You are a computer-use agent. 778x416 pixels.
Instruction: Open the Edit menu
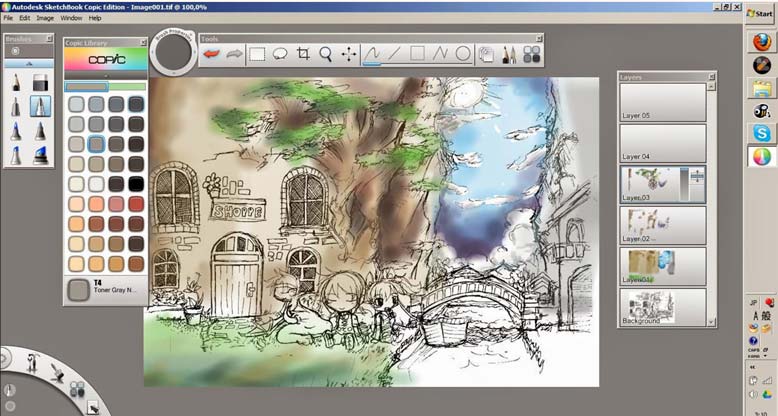(x=25, y=18)
